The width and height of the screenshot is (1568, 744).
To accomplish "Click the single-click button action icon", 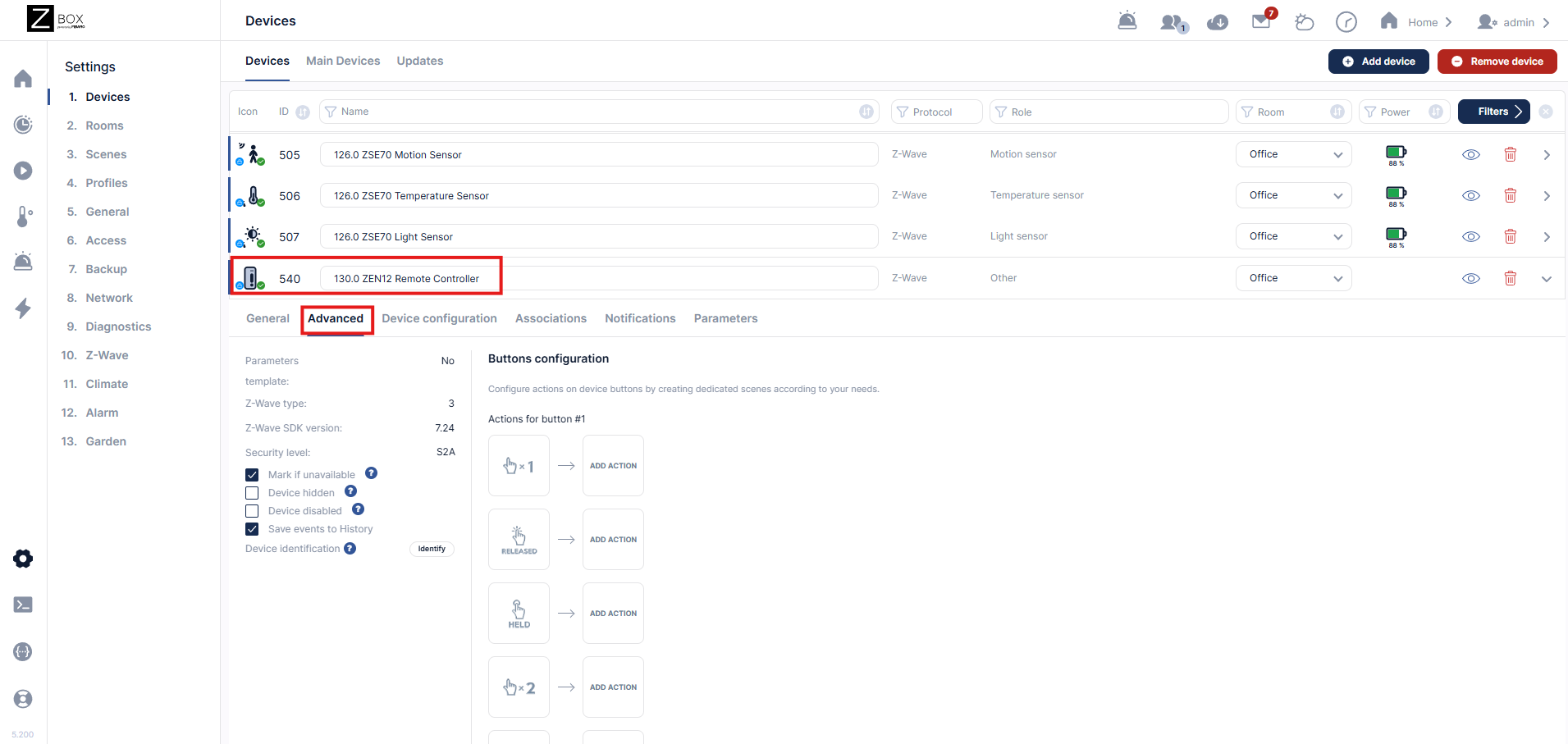I will pos(519,466).
